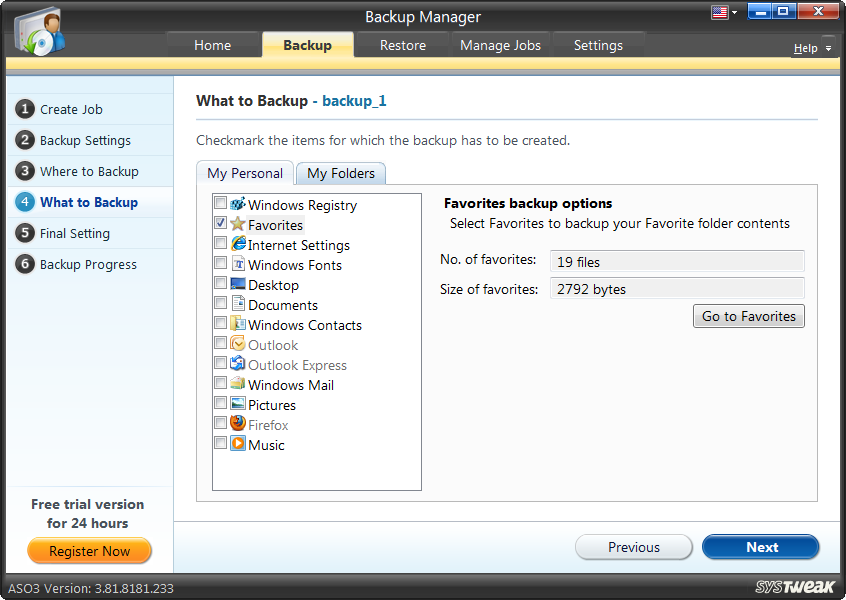Click Register Now
This screenshot has height=600, width=846.
coord(89,551)
